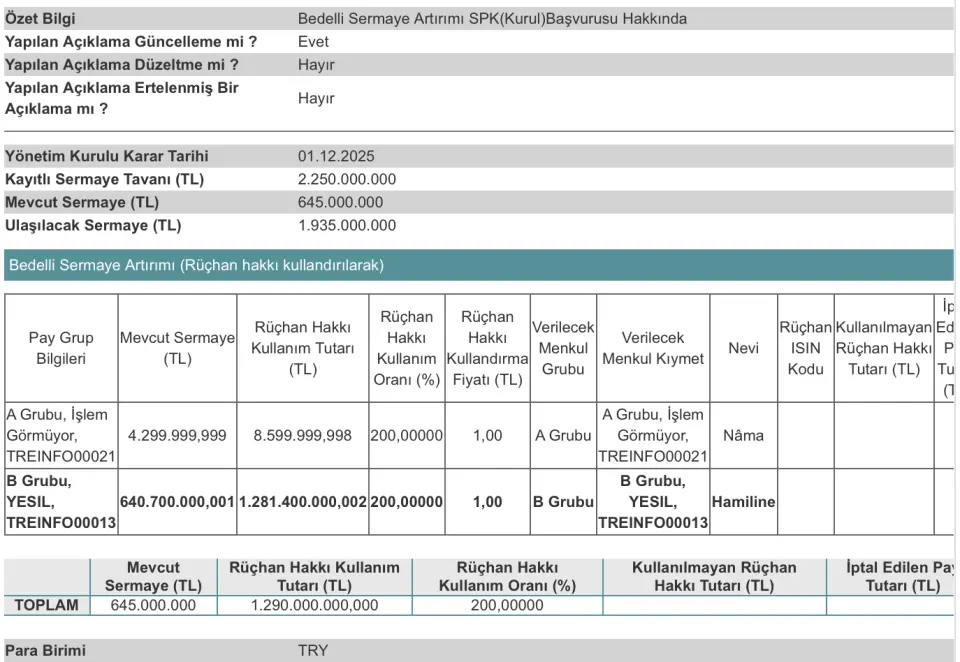The height and width of the screenshot is (662, 960).
Task: Select the Özet Bilgi row label
Action: pos(40,19)
